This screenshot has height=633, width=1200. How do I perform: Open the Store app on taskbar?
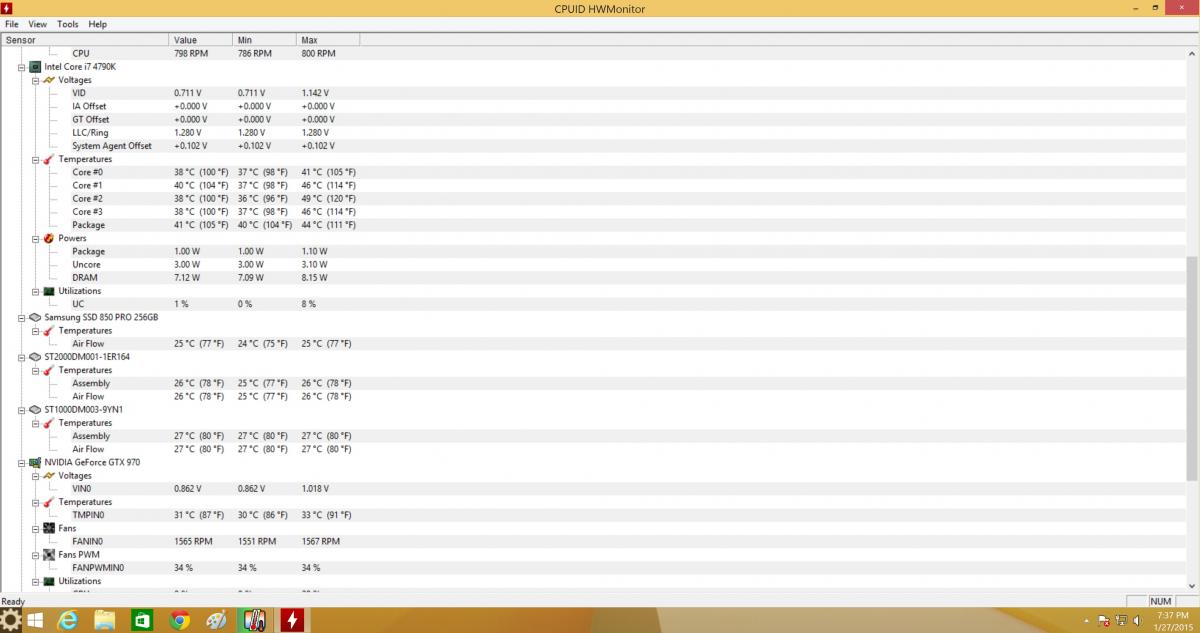click(x=142, y=620)
